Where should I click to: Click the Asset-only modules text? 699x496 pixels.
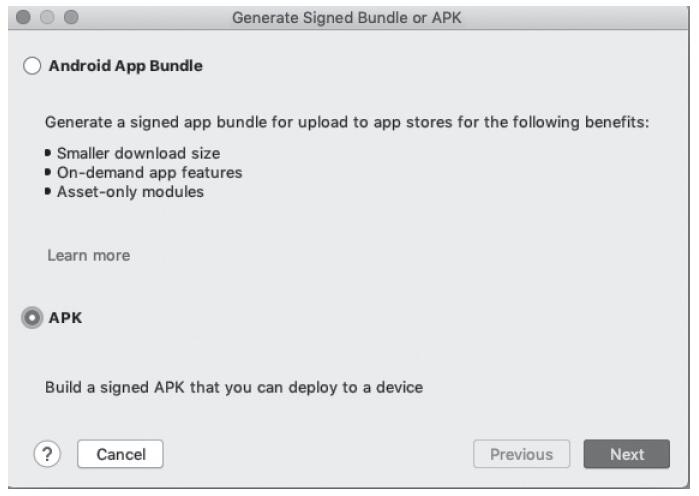point(130,192)
